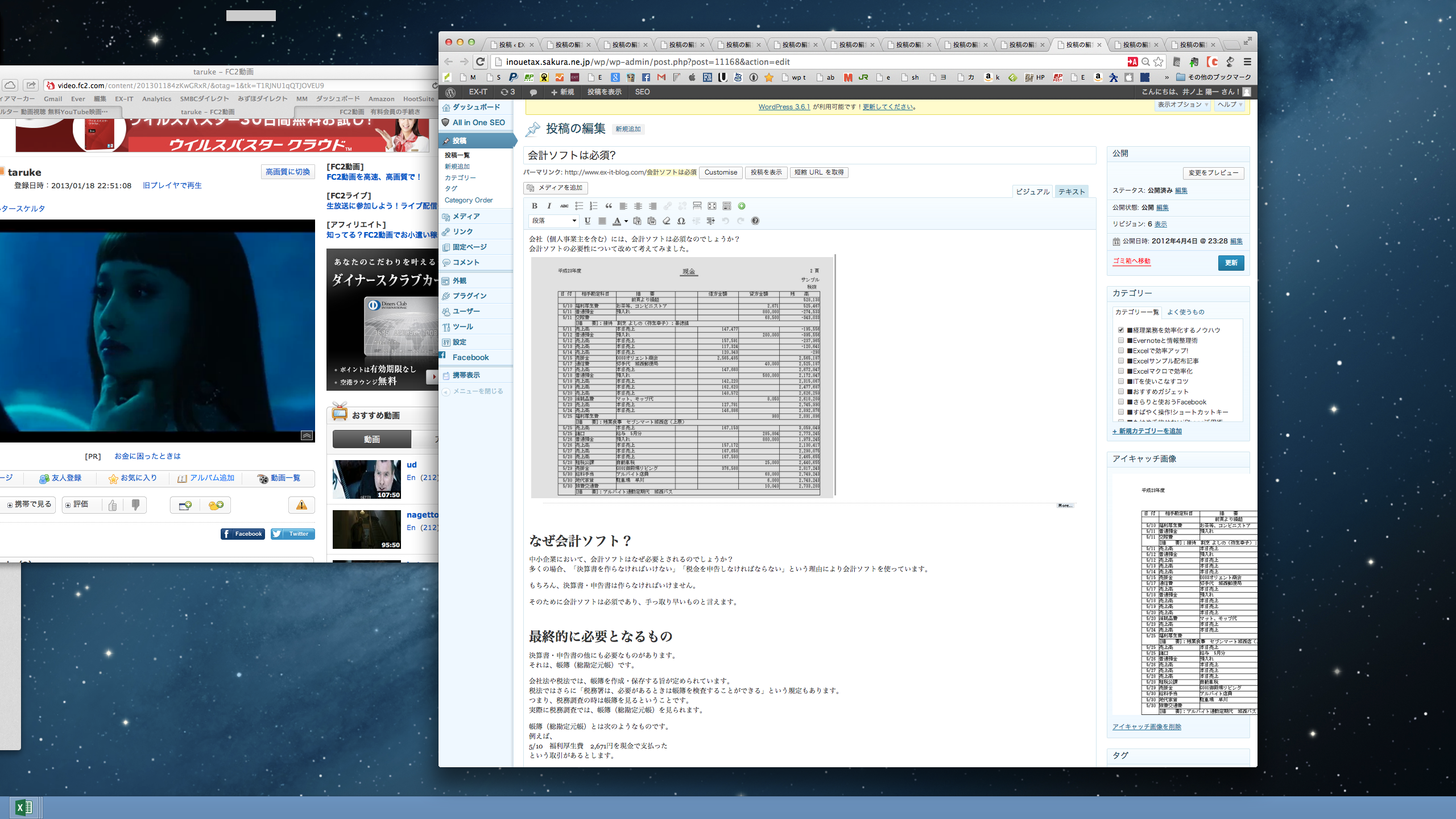Viewport: 1456px width, 819px height.
Task: Check the ■Excelサンプル配布記事 category
Action: [1120, 361]
